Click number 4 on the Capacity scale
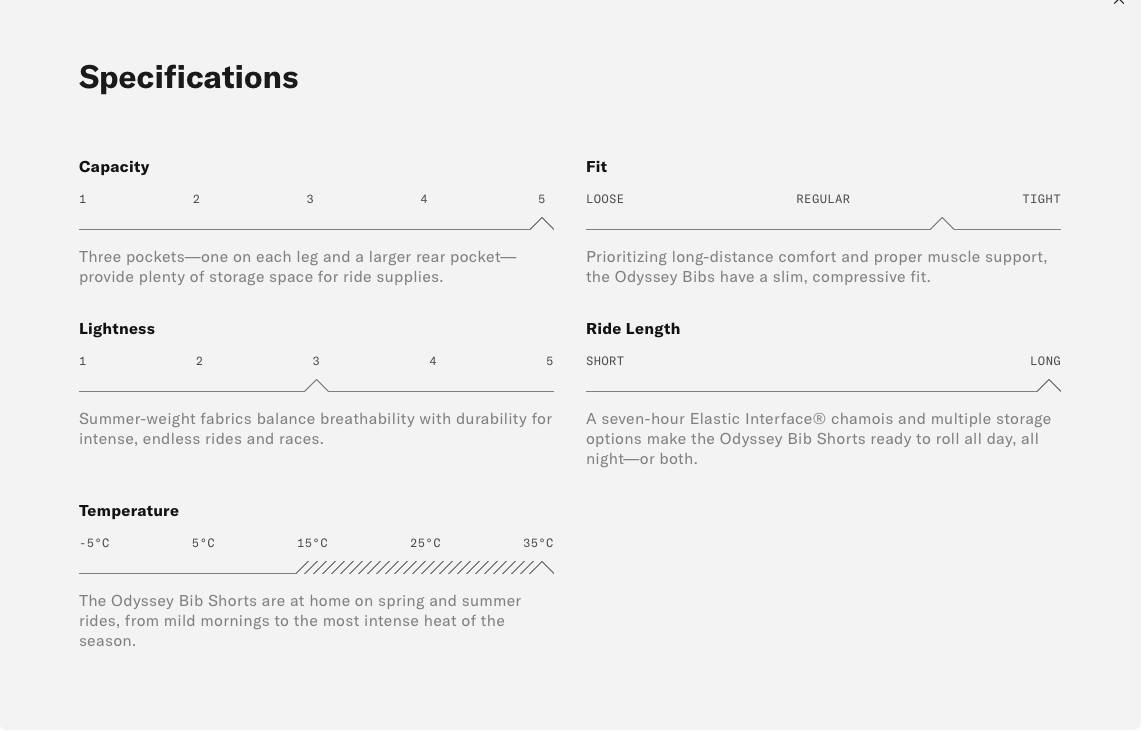The image size is (1144, 731). click(x=424, y=199)
